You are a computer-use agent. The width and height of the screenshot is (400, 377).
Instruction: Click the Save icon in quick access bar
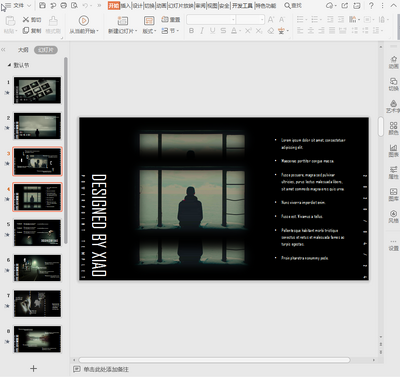pos(42,5)
